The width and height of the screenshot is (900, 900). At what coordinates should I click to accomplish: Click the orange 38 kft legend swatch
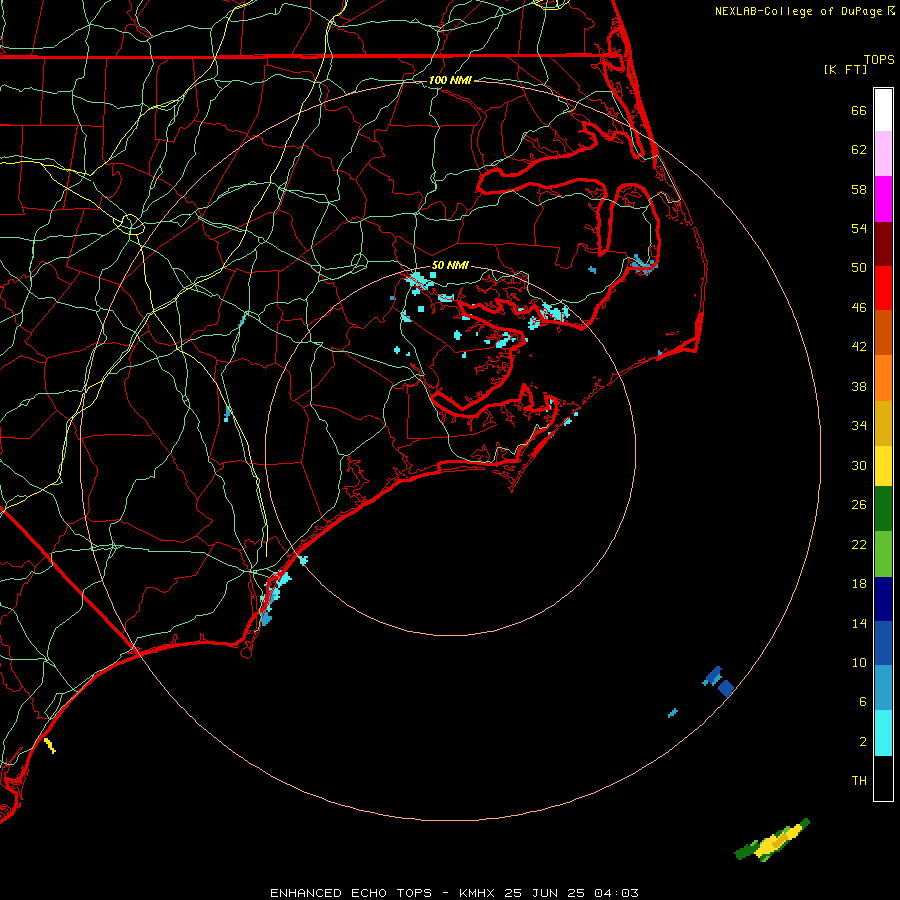pos(883,378)
